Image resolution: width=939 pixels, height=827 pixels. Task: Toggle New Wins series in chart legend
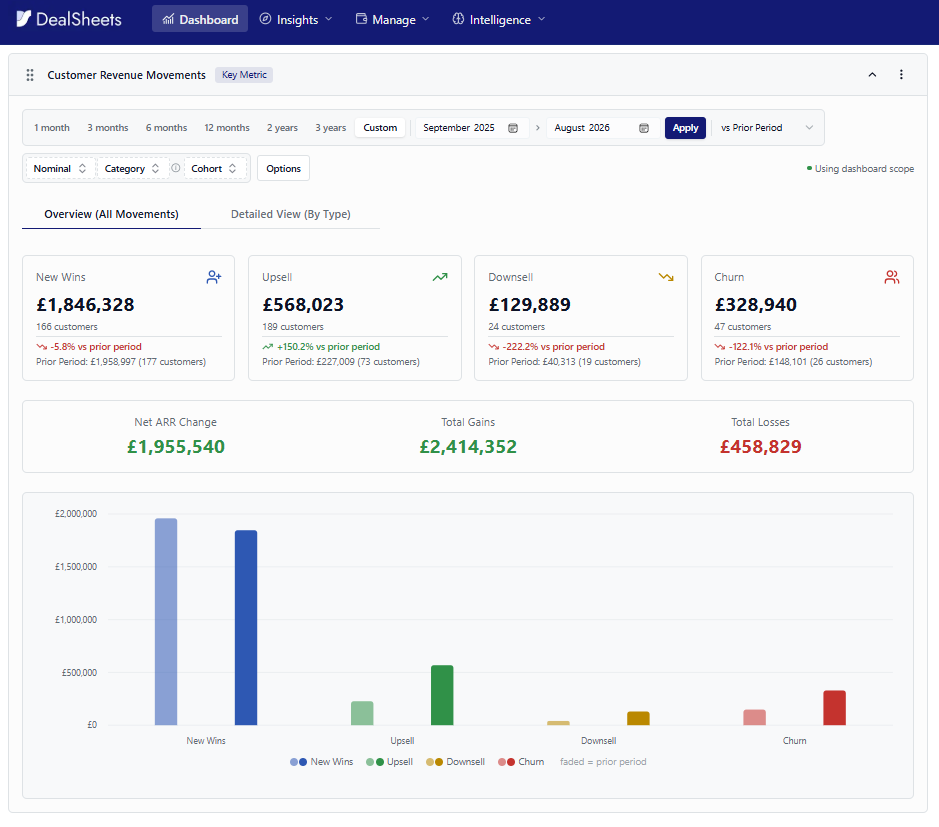click(x=322, y=762)
